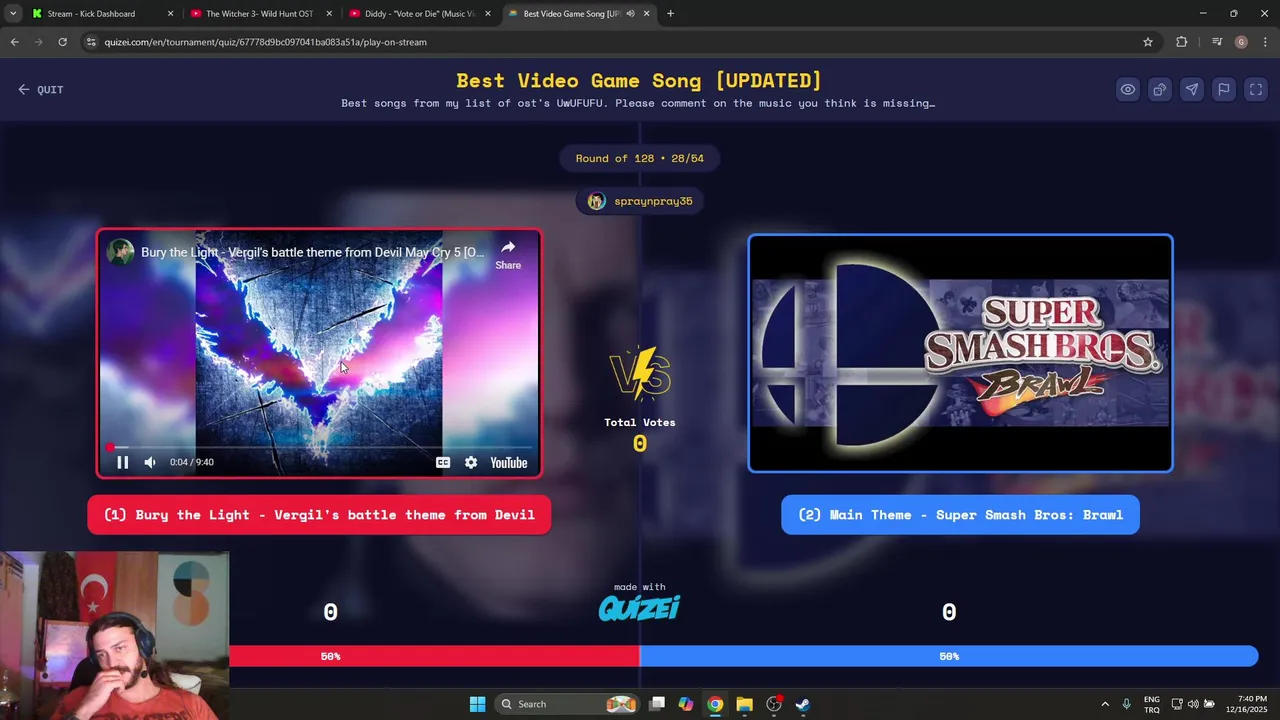Click the flag report icon
This screenshot has width=1280, height=720.
coord(1224,89)
